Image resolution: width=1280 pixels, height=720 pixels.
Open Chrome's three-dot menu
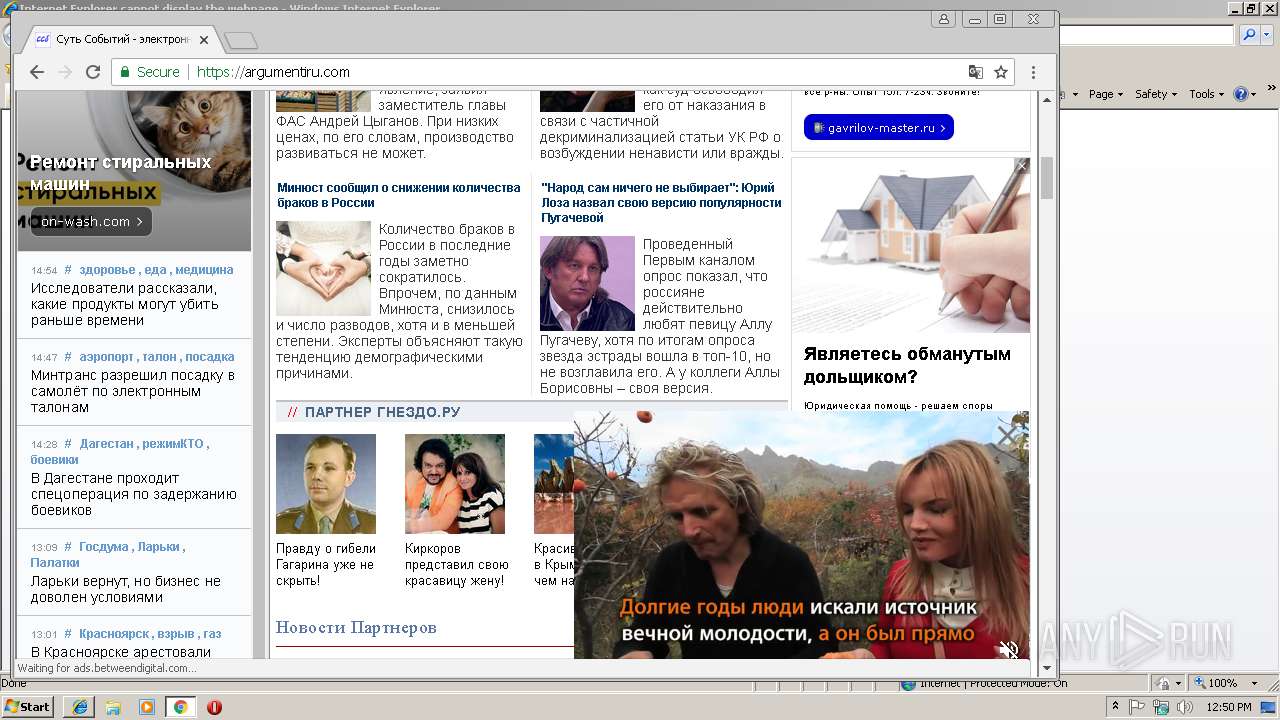[x=1033, y=72]
